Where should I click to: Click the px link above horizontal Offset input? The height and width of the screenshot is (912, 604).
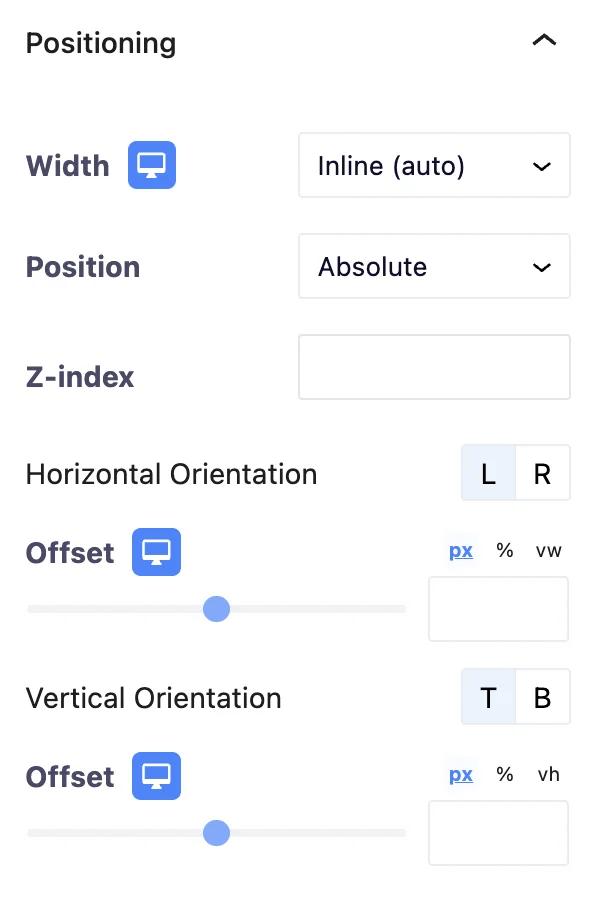[x=460, y=550]
